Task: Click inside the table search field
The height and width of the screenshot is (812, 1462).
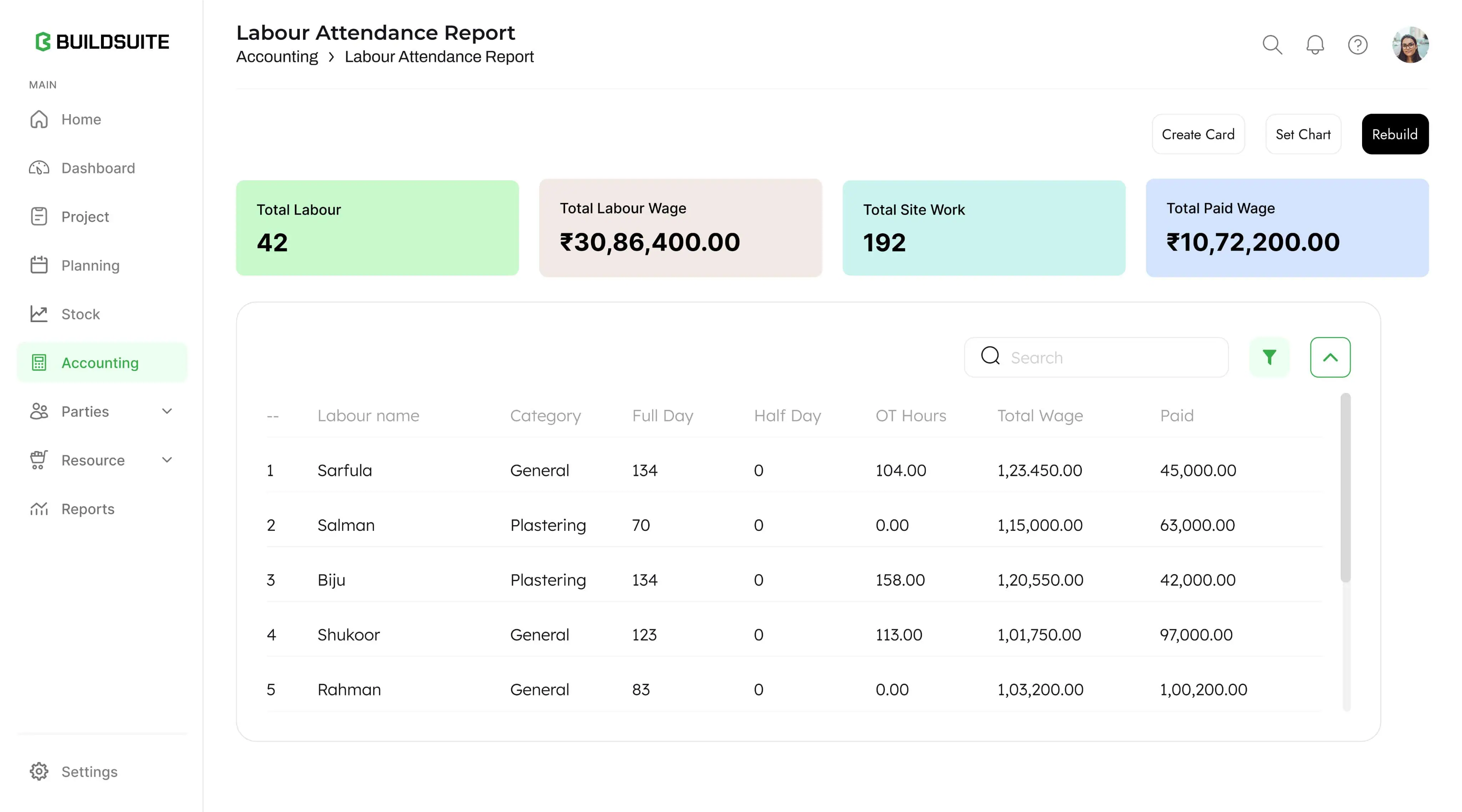Action: tap(1095, 357)
